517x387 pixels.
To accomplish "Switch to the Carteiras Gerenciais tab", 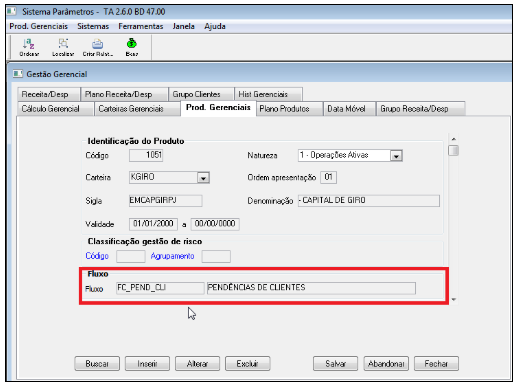I will 137,109.
